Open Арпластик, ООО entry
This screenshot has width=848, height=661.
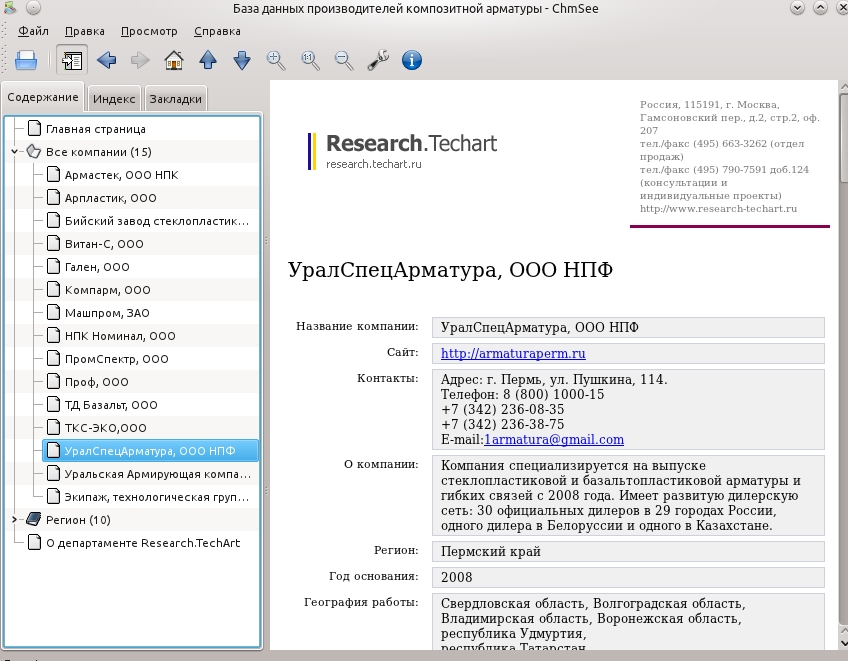click(x=110, y=198)
